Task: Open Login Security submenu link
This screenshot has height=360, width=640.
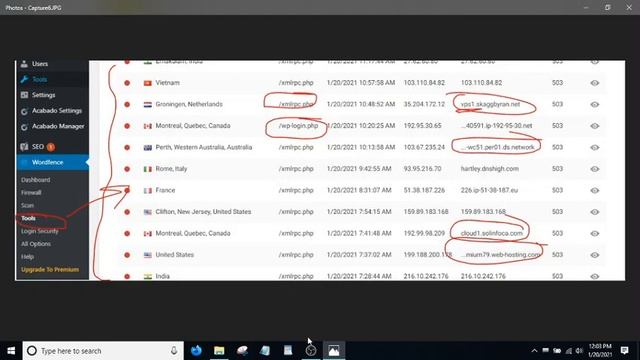Action: [x=40, y=231]
